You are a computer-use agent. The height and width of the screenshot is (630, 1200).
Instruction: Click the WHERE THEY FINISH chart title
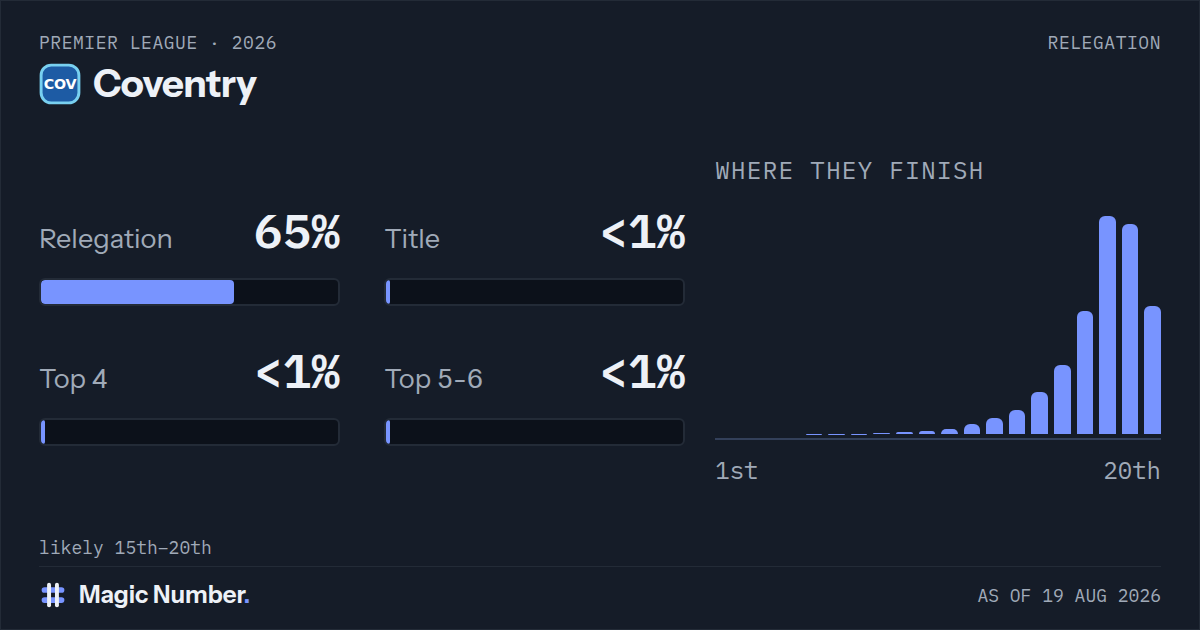click(850, 171)
